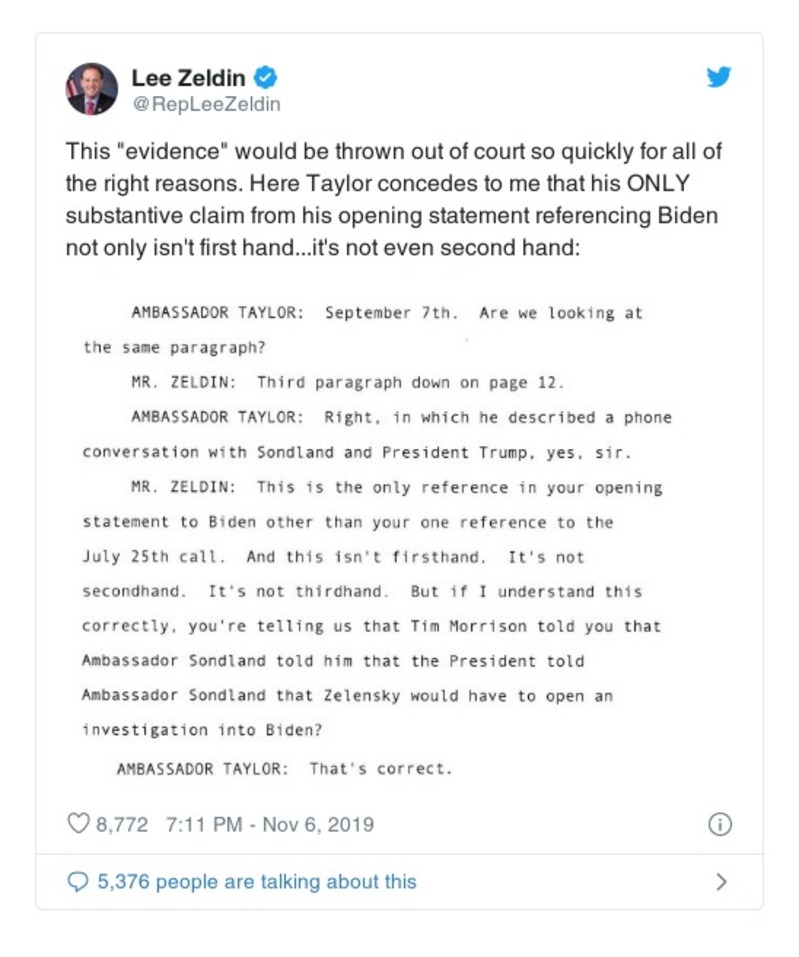799x957 pixels.
Task: Click the quoted word "evidence" in the tweet
Action: 160,153
